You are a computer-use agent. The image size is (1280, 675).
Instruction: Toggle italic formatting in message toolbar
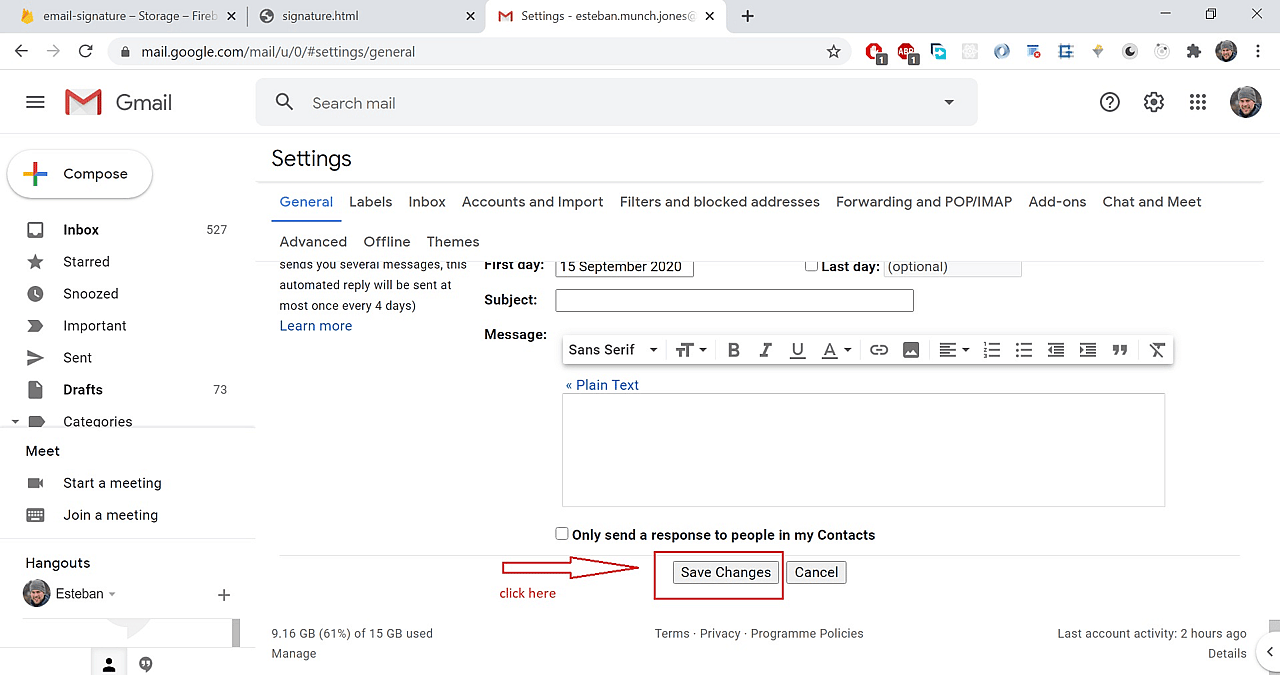[x=765, y=350]
